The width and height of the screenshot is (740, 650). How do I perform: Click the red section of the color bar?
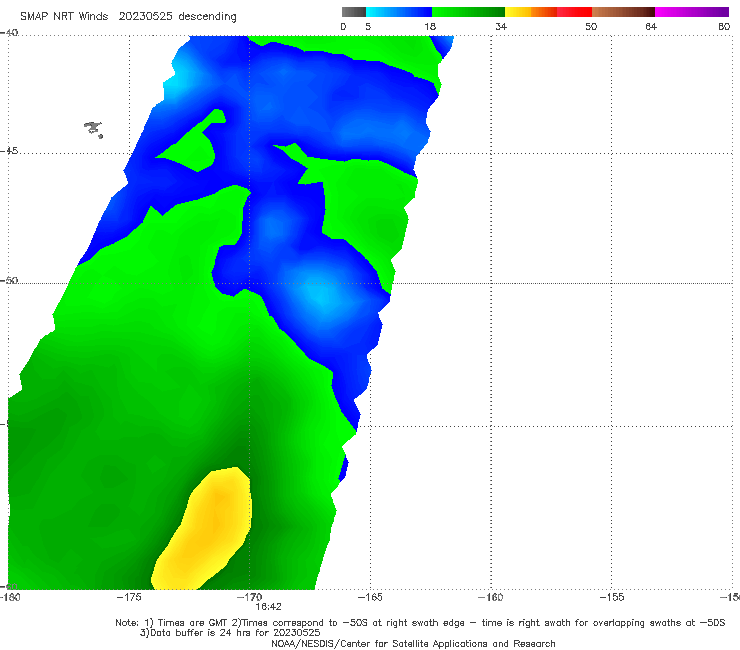point(574,12)
